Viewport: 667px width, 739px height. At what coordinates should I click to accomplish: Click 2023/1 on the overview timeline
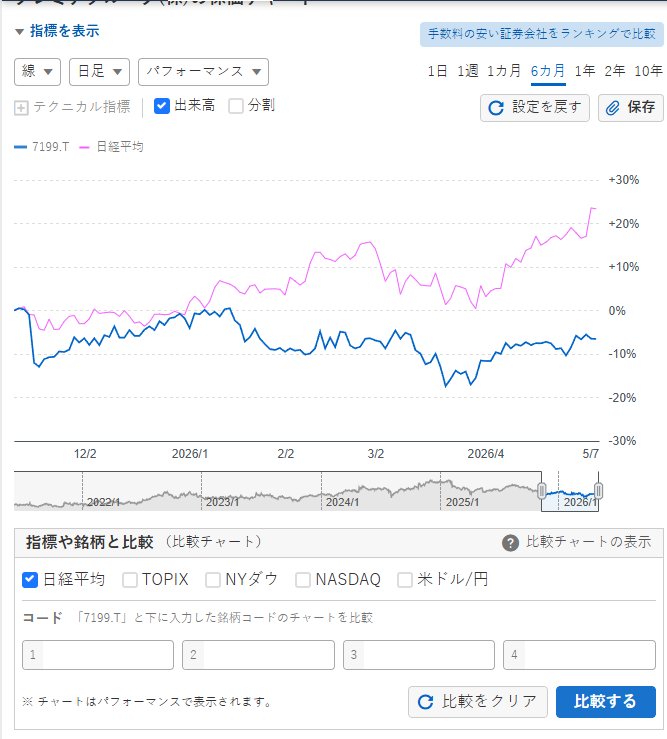222,502
